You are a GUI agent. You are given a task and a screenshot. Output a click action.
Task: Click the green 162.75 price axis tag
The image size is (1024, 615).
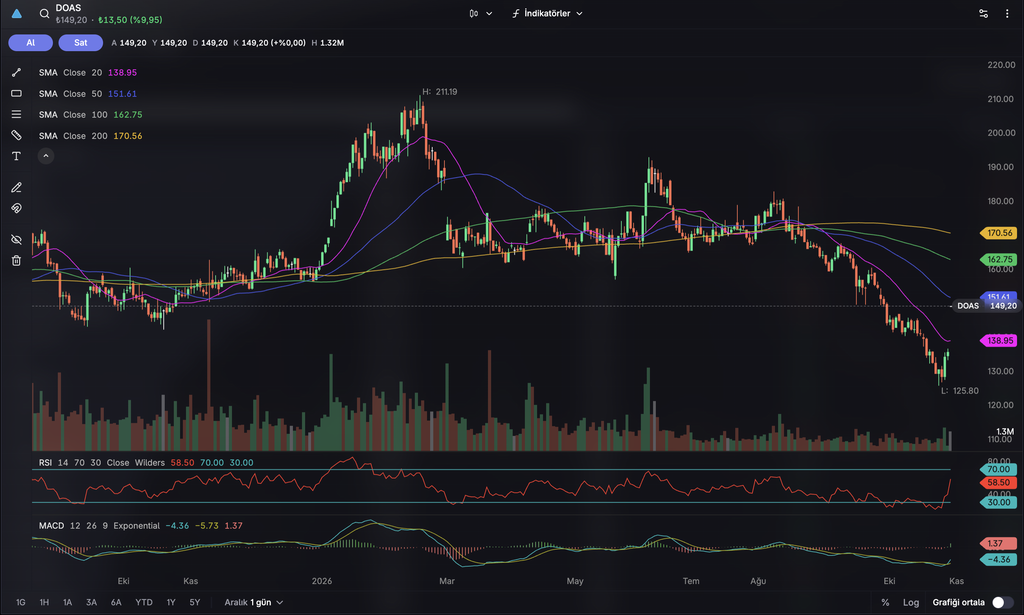[999, 259]
